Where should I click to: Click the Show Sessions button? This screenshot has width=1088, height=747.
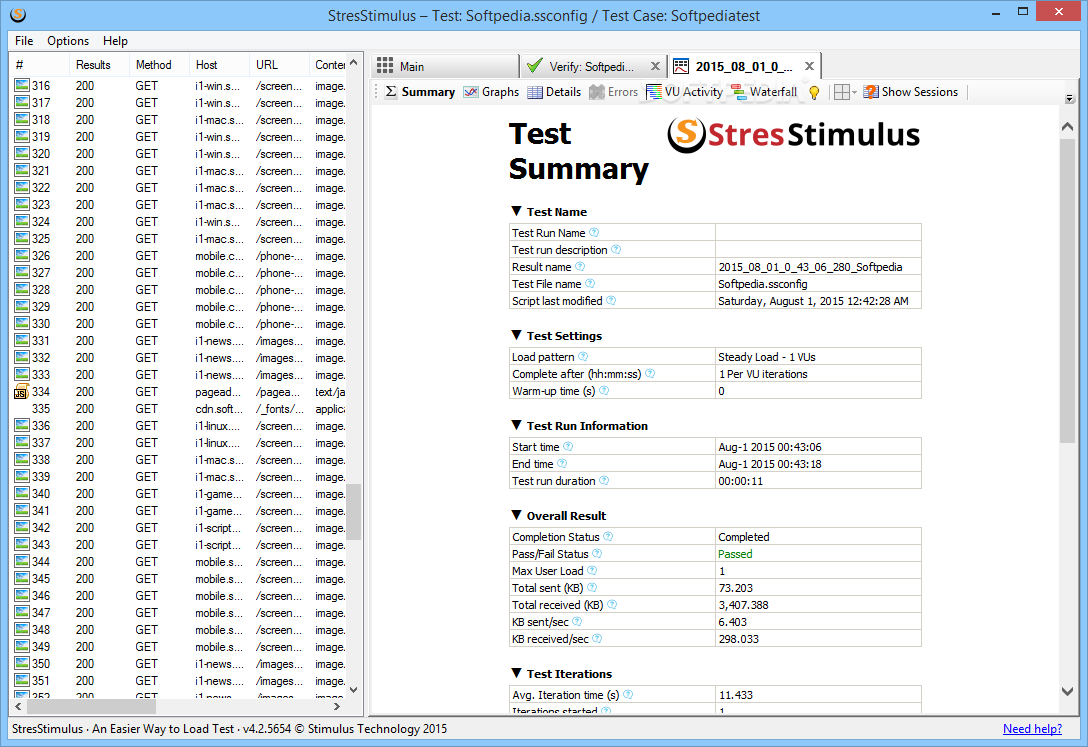(x=911, y=92)
